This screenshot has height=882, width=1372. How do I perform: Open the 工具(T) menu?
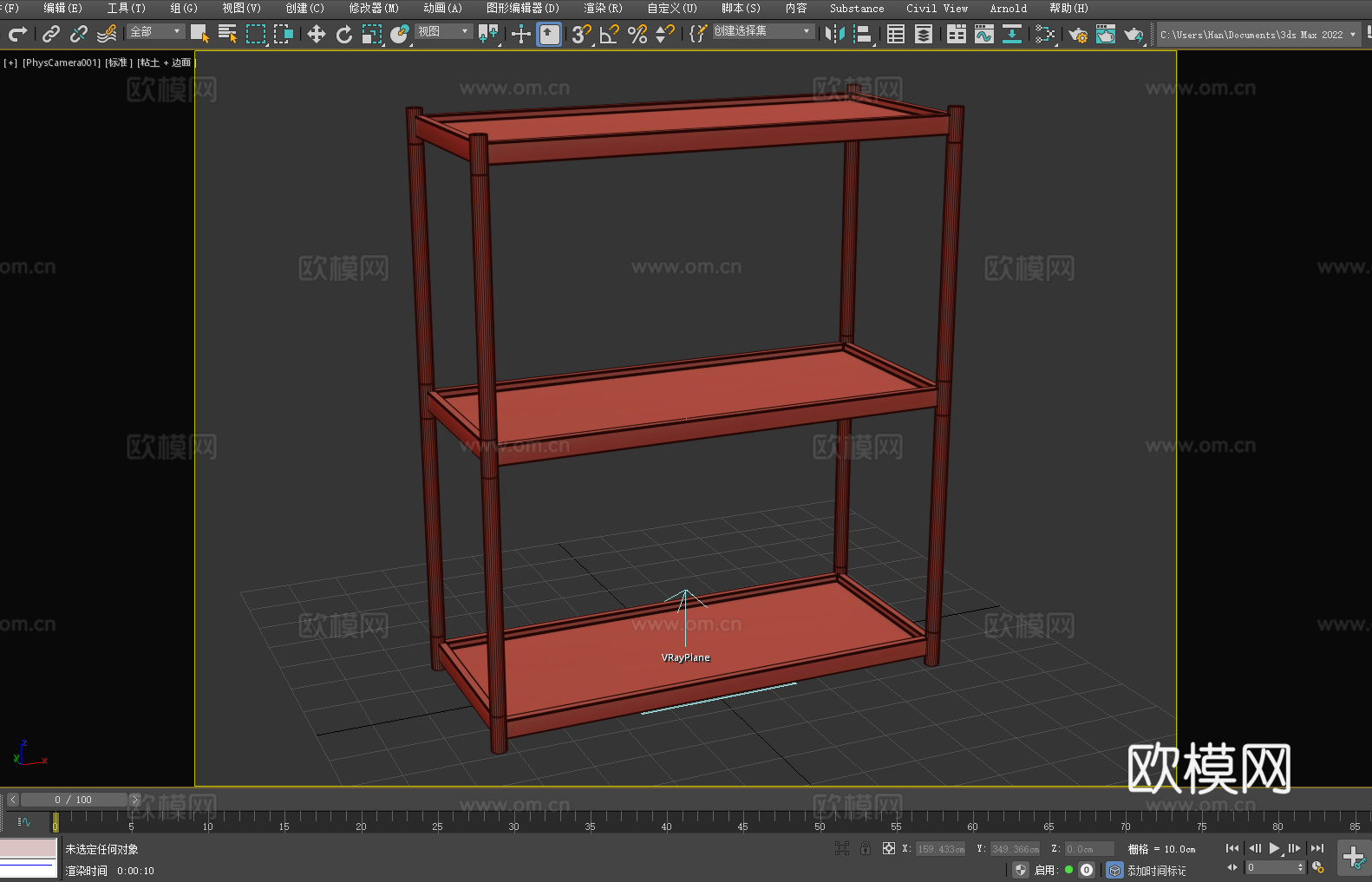click(127, 8)
